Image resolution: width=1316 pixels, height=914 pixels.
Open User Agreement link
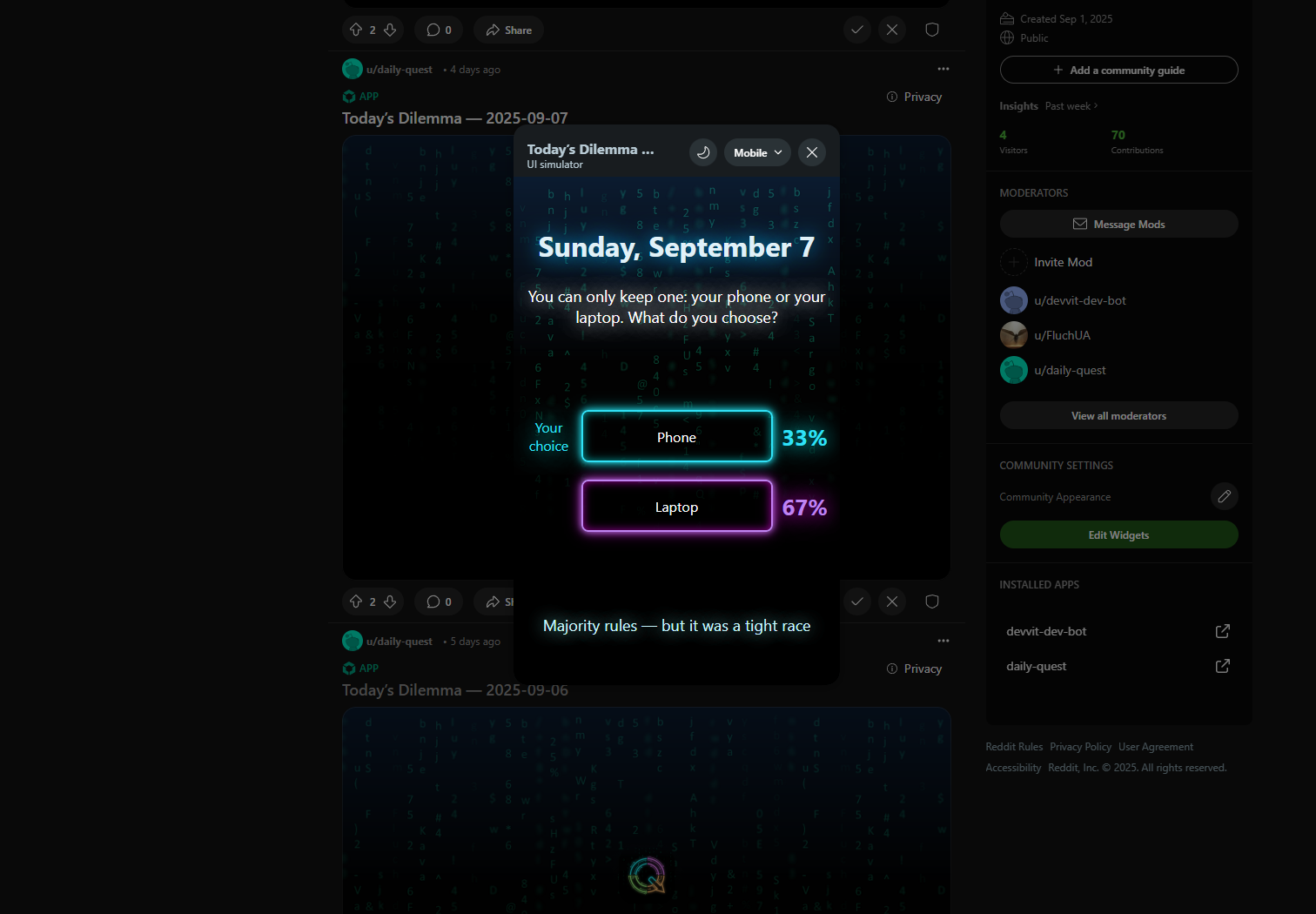pos(1155,747)
